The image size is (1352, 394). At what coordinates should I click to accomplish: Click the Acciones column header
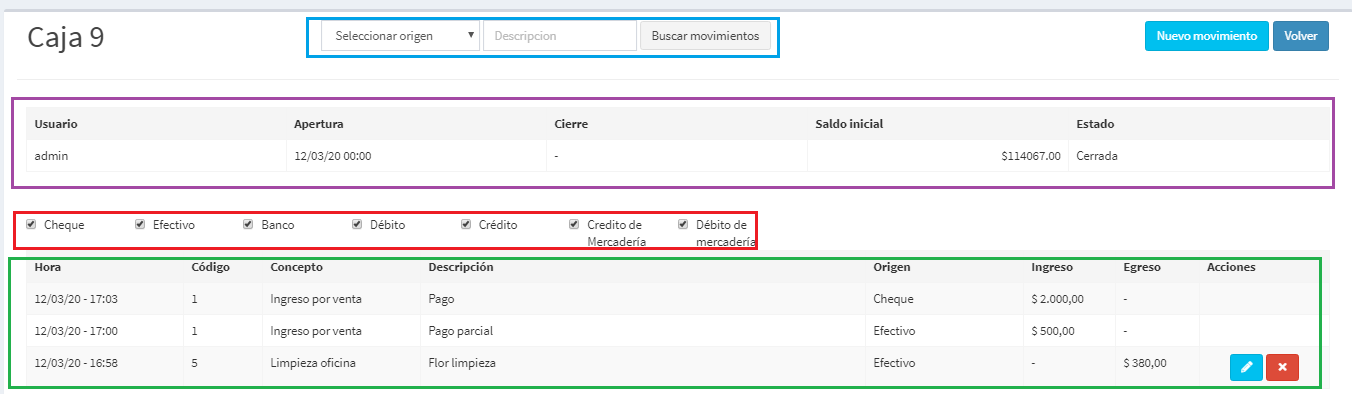point(1231,267)
